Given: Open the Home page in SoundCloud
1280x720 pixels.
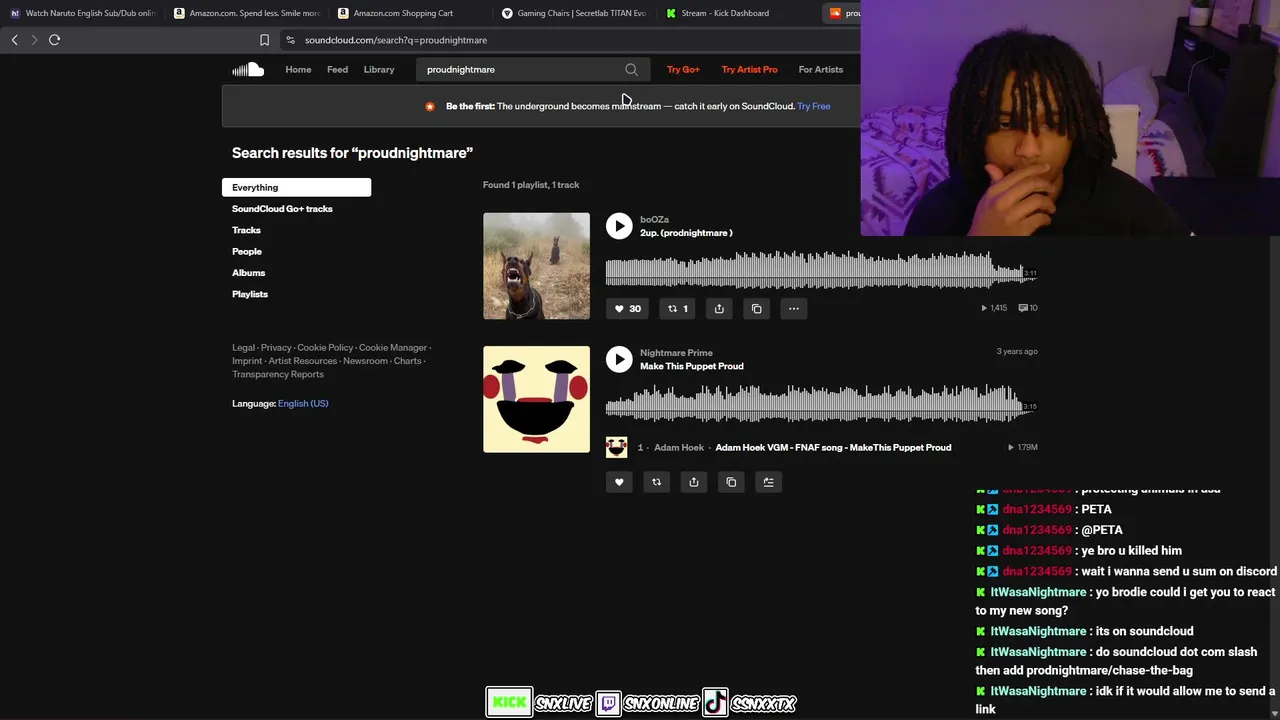Looking at the screenshot, I should coord(298,69).
